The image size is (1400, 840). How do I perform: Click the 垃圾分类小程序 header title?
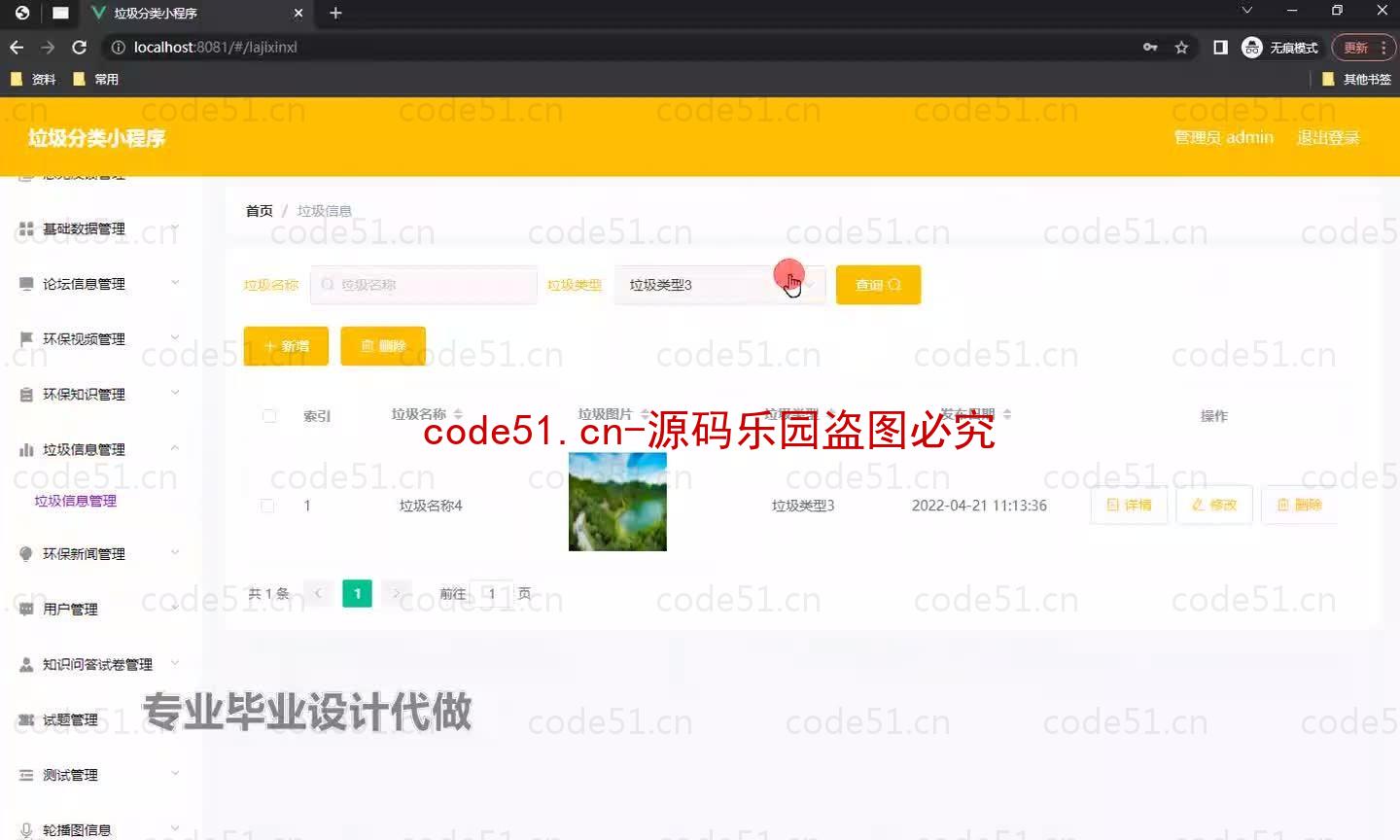96,138
